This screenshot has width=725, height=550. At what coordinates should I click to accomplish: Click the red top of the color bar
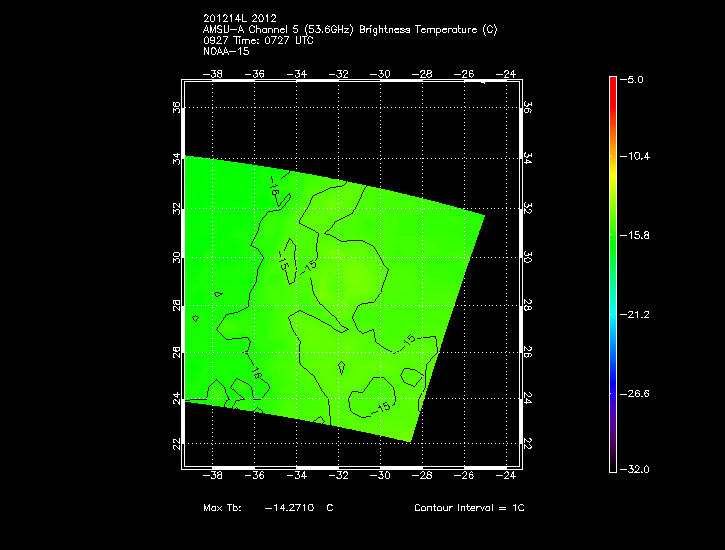coord(612,83)
